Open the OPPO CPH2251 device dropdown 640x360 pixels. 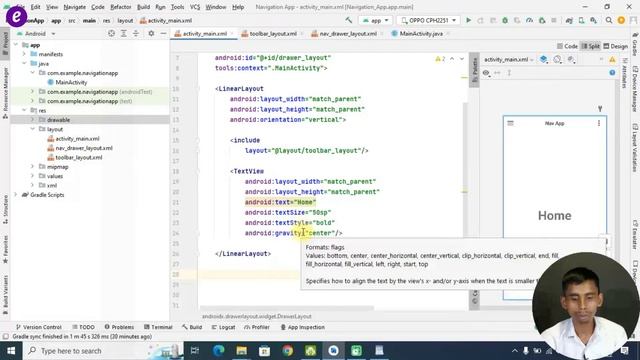coord(428,20)
